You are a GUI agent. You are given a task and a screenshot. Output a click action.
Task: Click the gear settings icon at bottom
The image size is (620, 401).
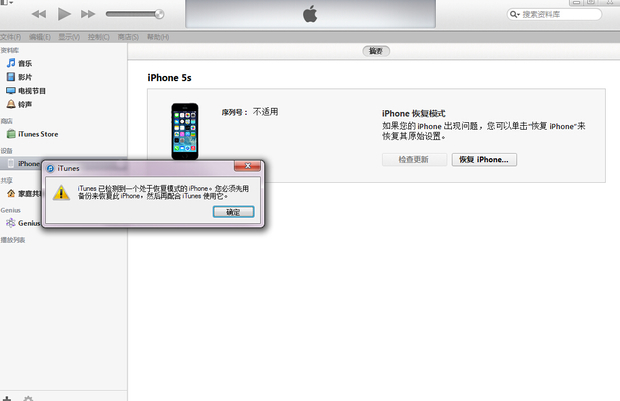[x=28, y=399]
